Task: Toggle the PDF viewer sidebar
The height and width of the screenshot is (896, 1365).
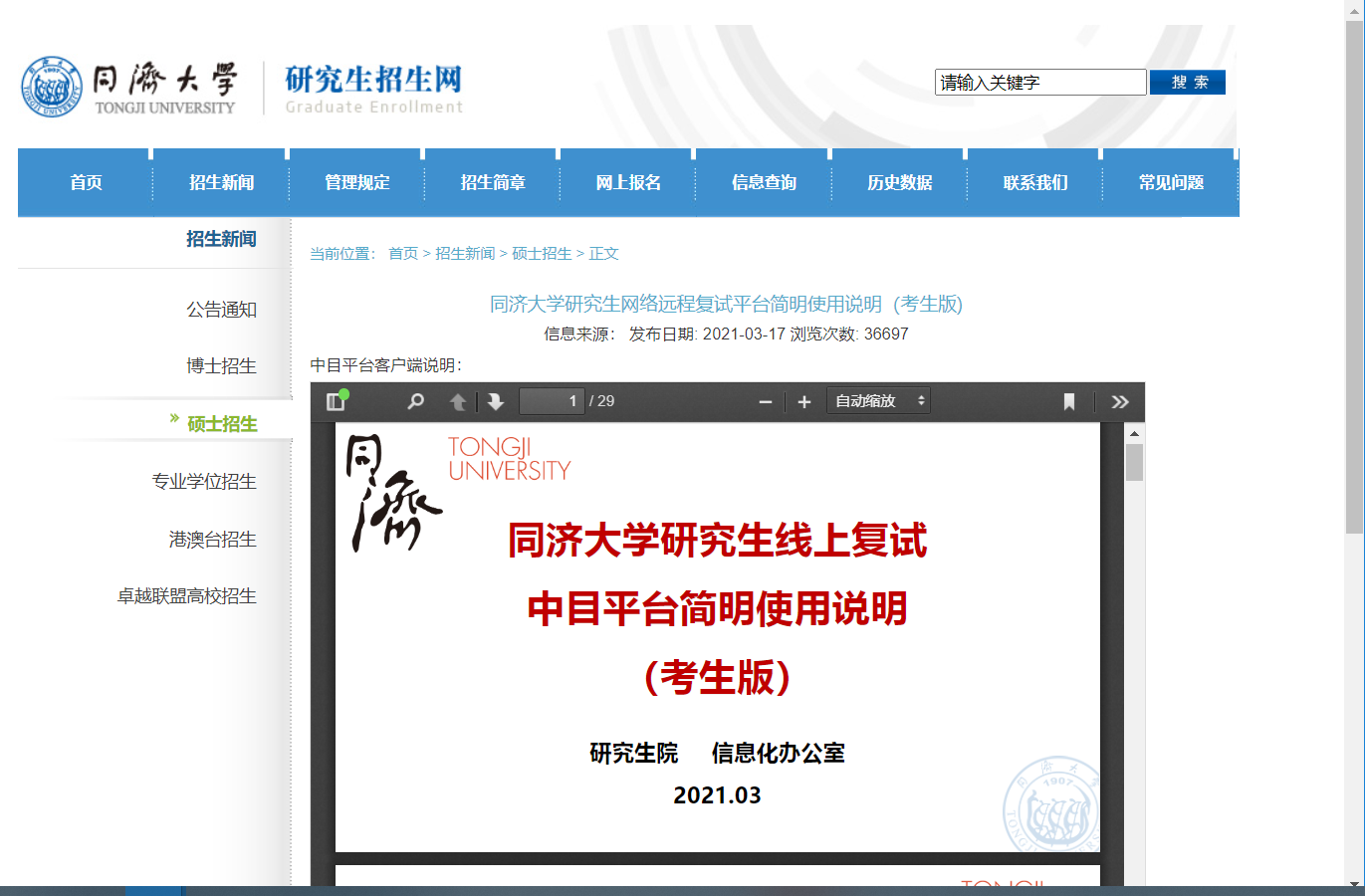Action: tap(336, 401)
